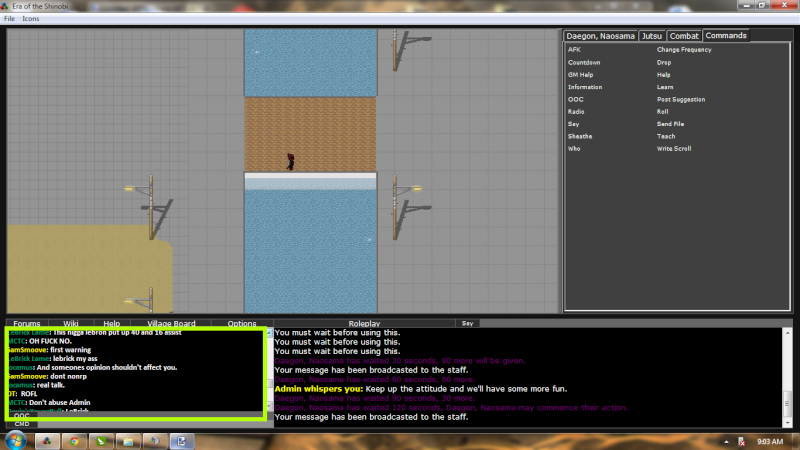The height and width of the screenshot is (450, 800).
Task: Run the Sheathe command
Action: [580, 136]
